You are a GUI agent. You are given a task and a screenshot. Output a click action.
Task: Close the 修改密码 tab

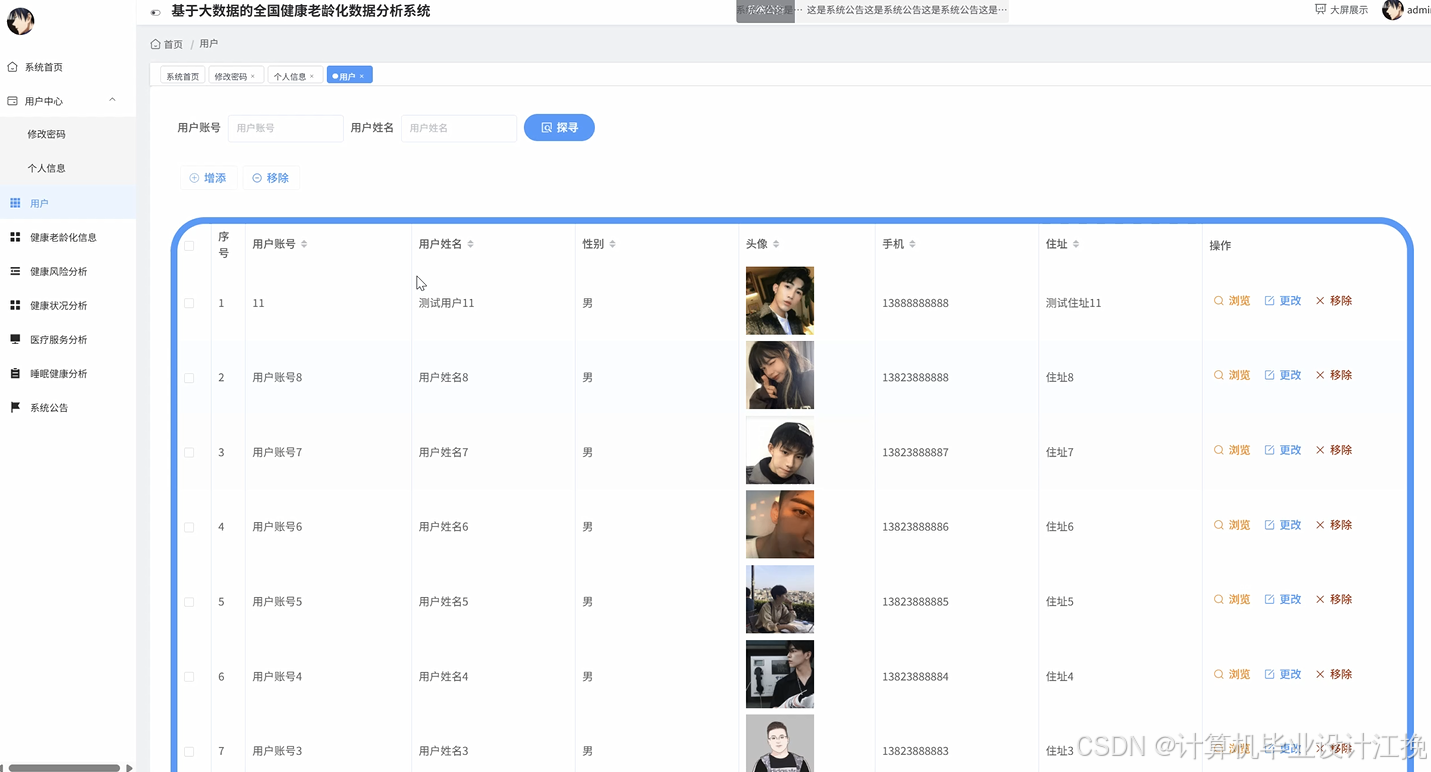(x=253, y=76)
